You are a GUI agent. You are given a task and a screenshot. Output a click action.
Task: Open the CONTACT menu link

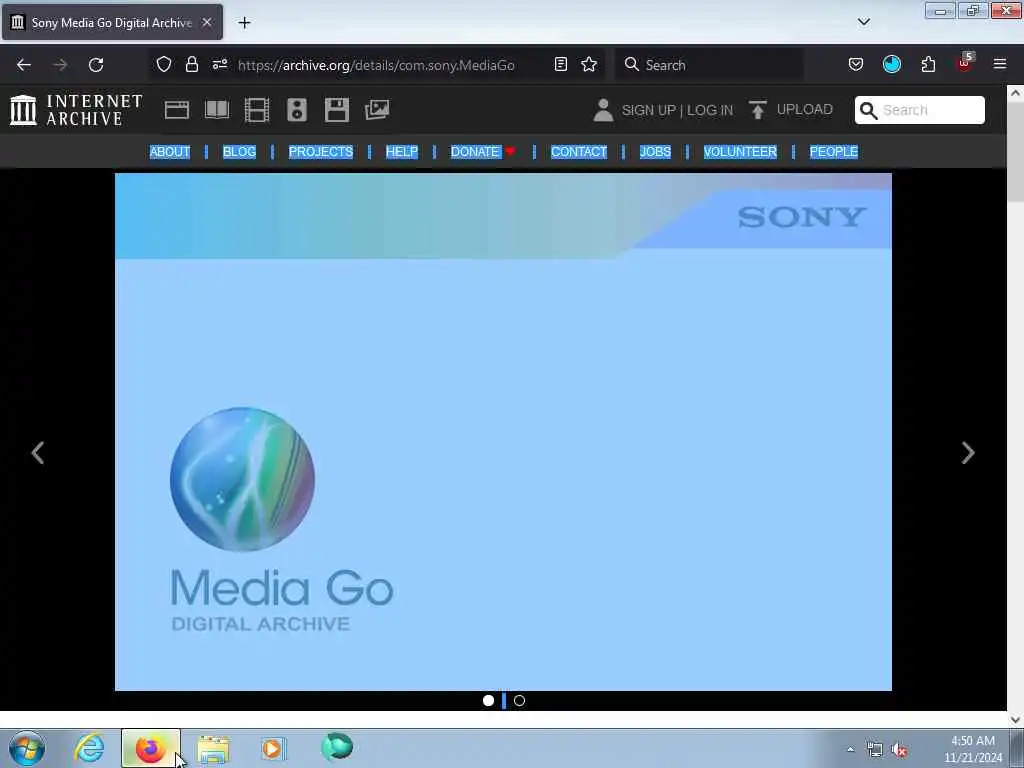(579, 152)
